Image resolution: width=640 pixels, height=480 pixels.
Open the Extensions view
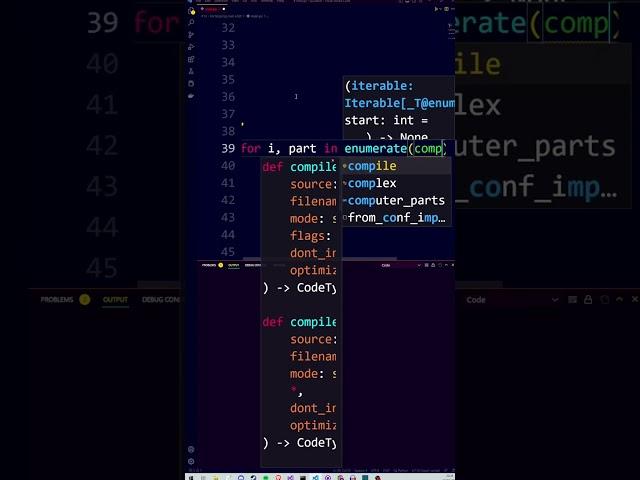tap(191, 59)
